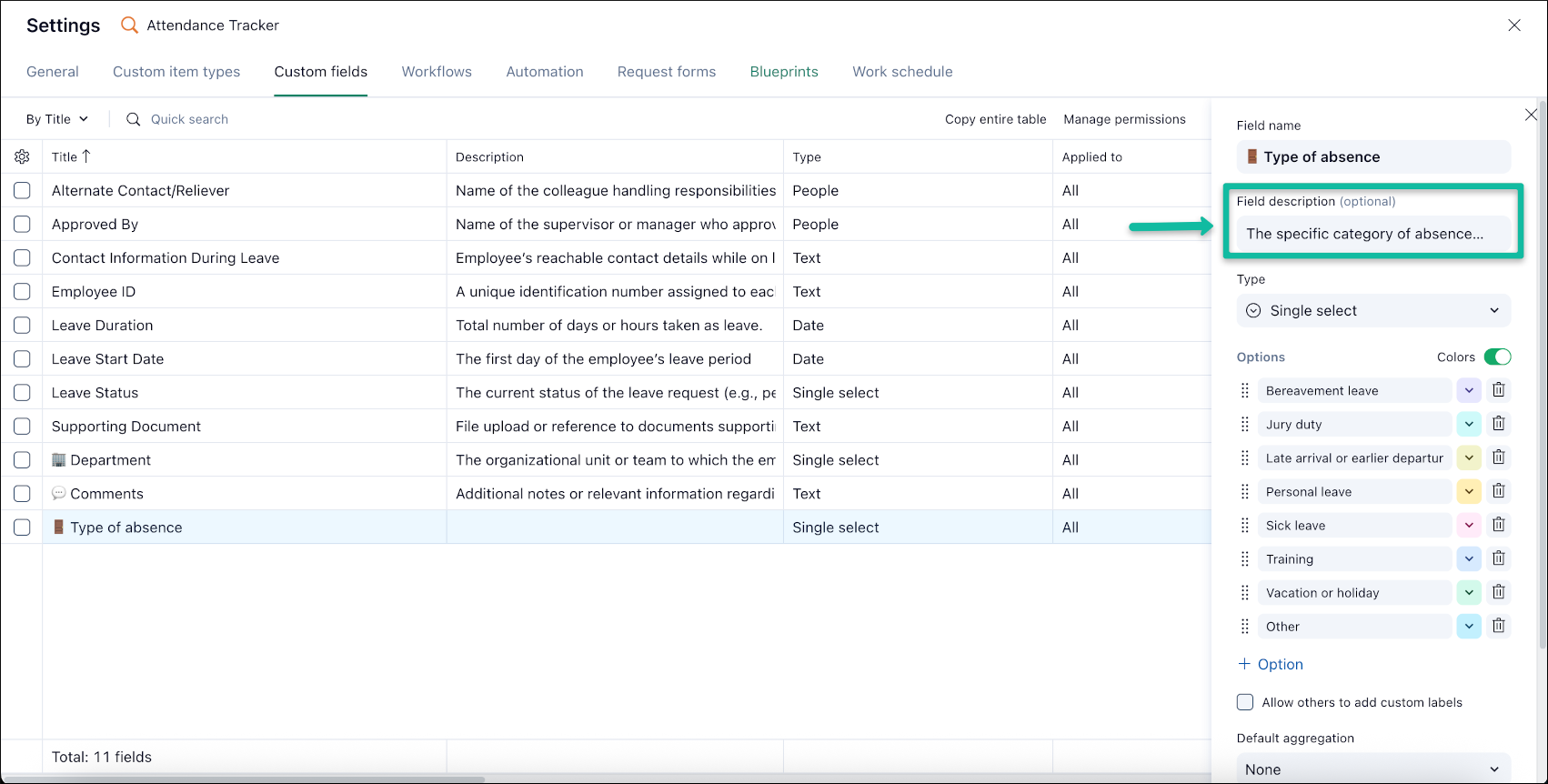
Task: Click Copy entire table
Action: coord(995,119)
